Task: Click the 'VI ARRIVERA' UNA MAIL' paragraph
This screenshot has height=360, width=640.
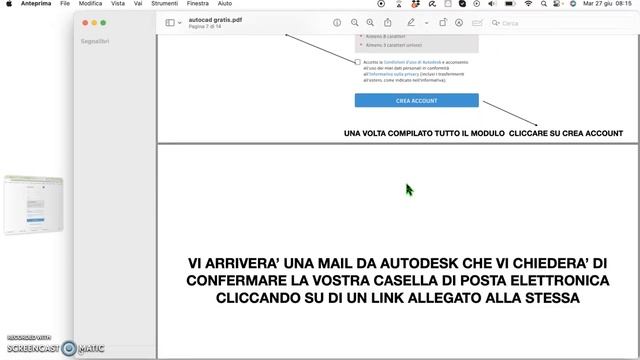Action: click(398, 280)
